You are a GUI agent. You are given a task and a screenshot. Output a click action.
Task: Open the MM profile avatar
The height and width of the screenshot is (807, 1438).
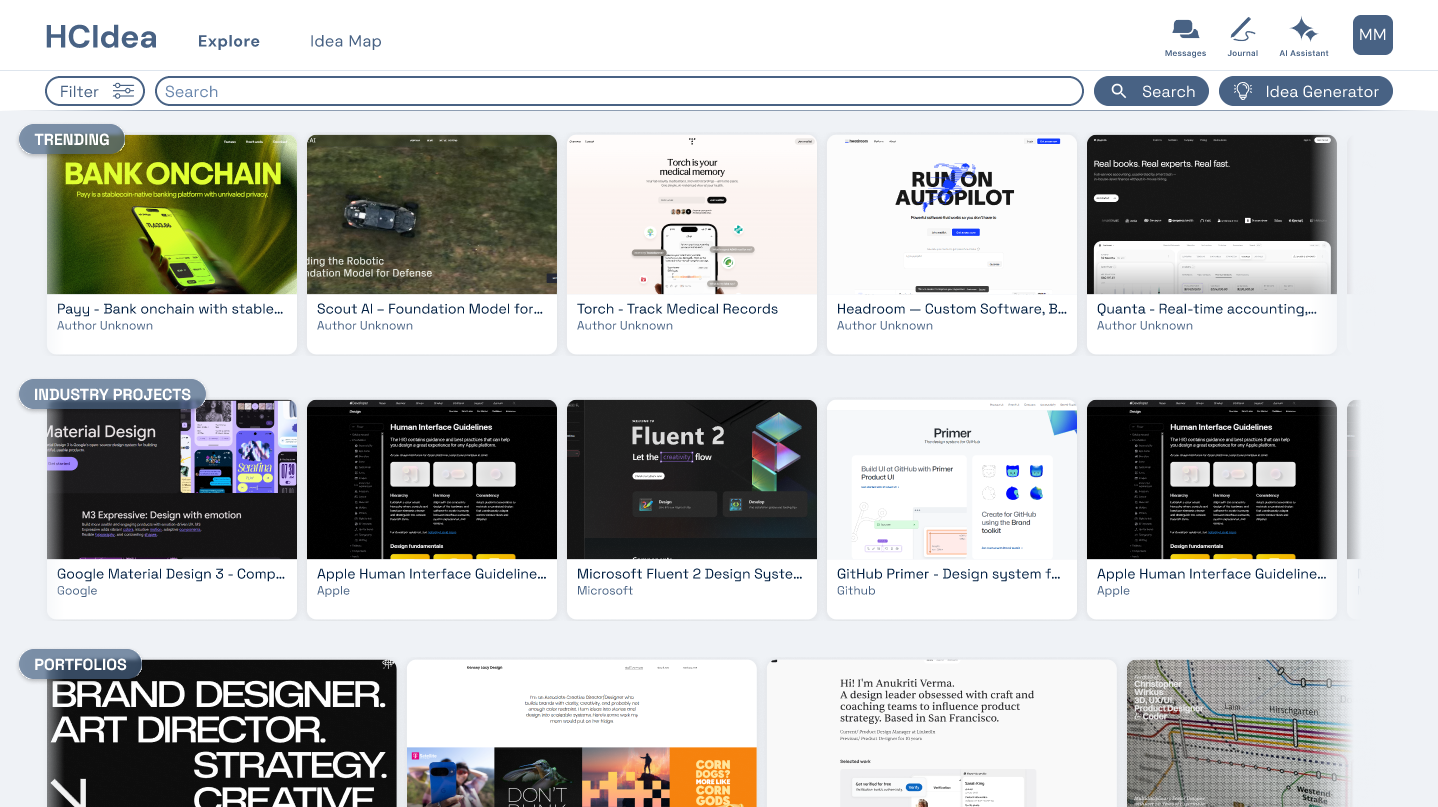tap(1373, 35)
